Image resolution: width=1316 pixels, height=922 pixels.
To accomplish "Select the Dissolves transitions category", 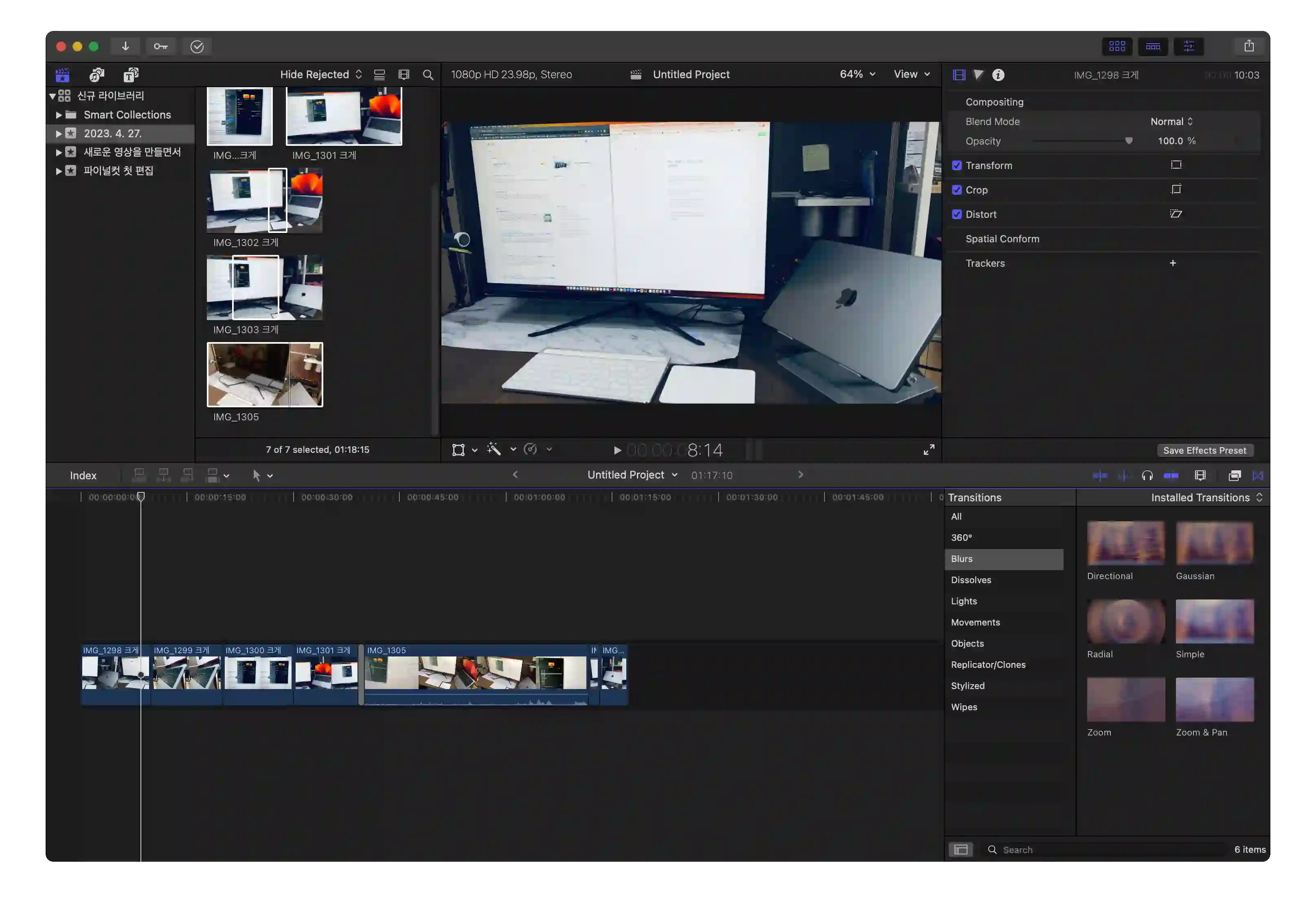I will (x=971, y=580).
